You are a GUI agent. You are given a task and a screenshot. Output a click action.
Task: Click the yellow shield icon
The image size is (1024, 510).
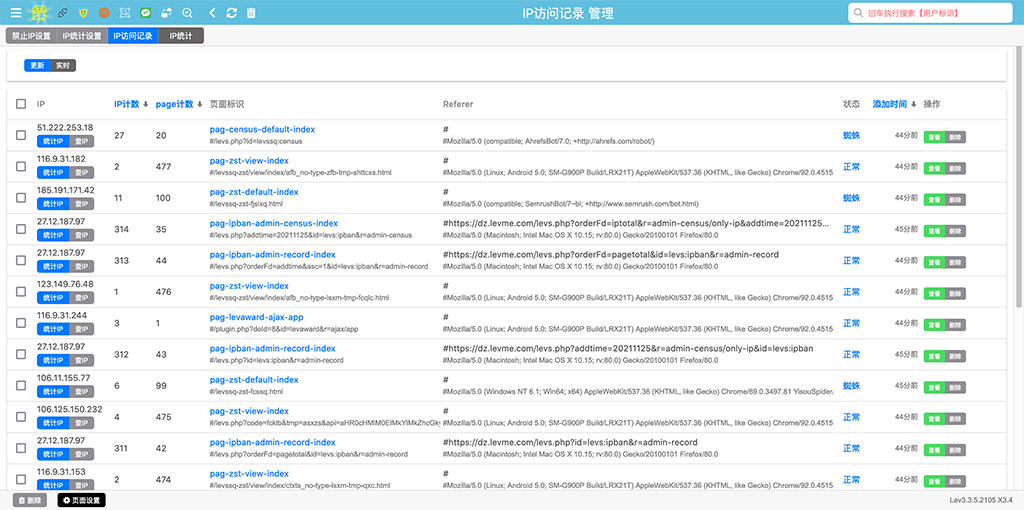coord(83,13)
